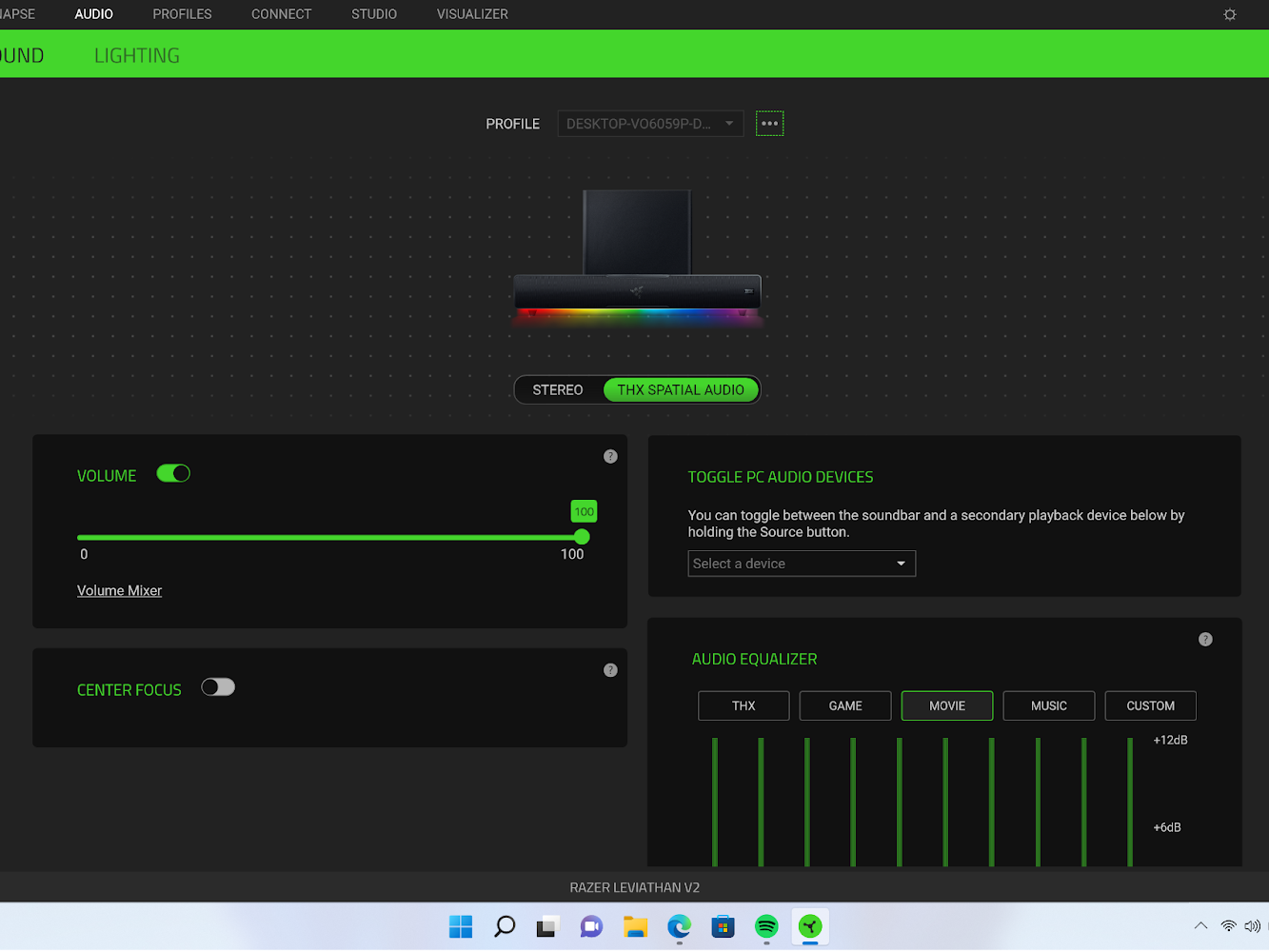Enable the Center Focus toggle
The width and height of the screenshot is (1269, 952).
(218, 687)
